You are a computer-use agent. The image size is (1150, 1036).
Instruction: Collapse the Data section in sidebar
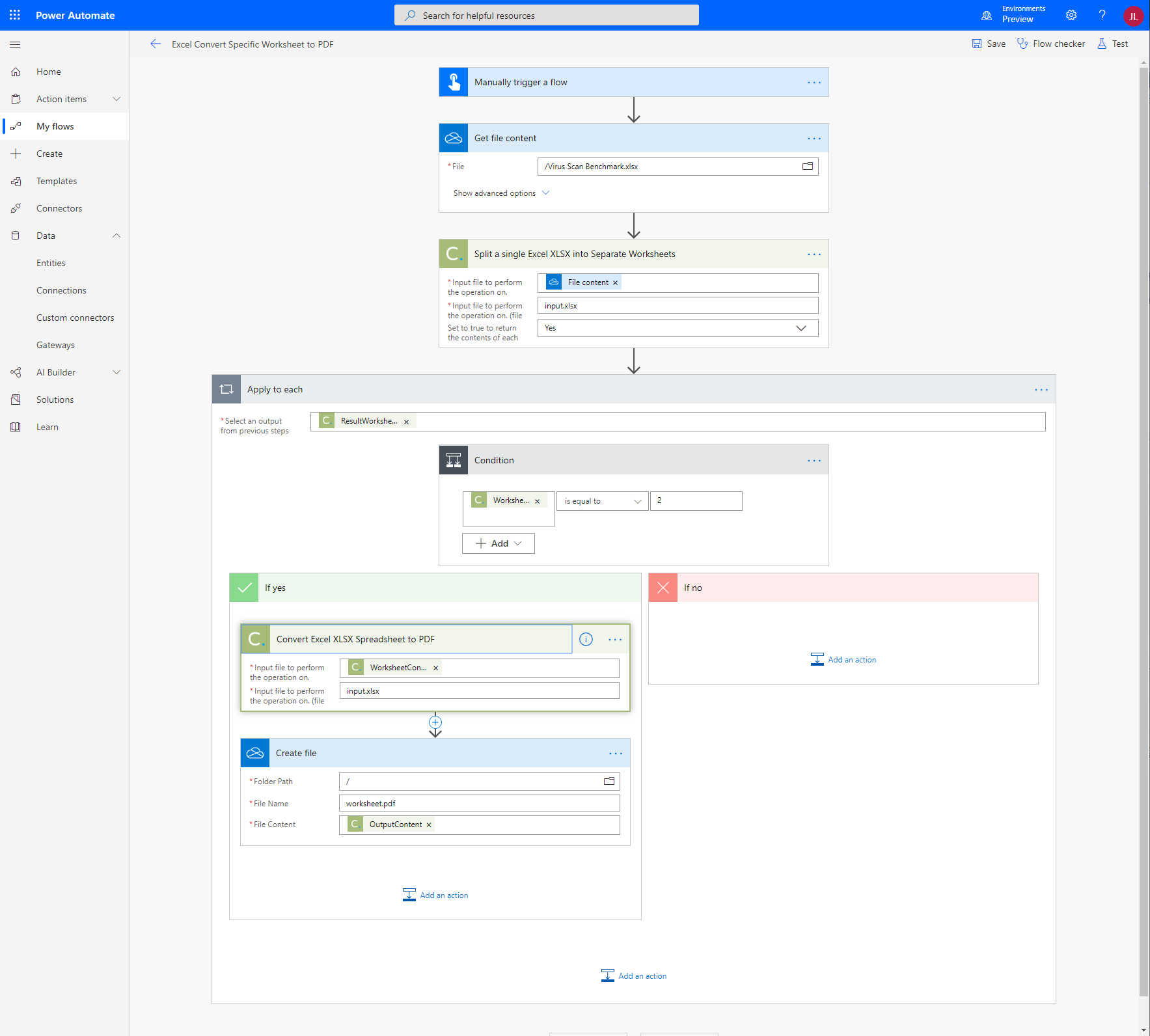(116, 236)
